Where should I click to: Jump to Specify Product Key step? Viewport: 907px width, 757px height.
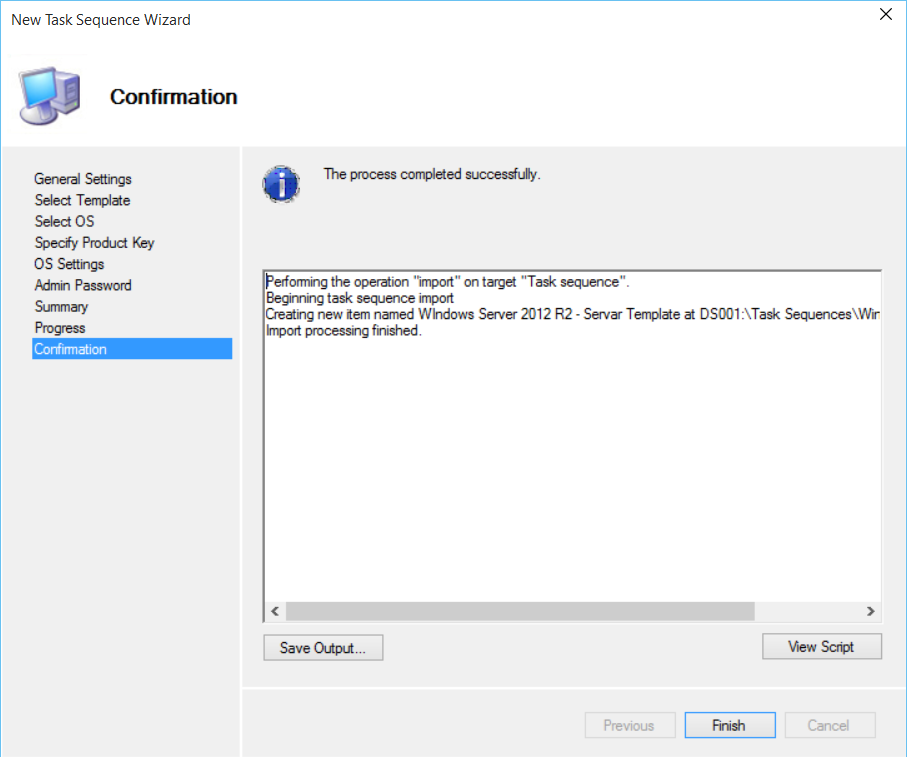click(x=94, y=243)
